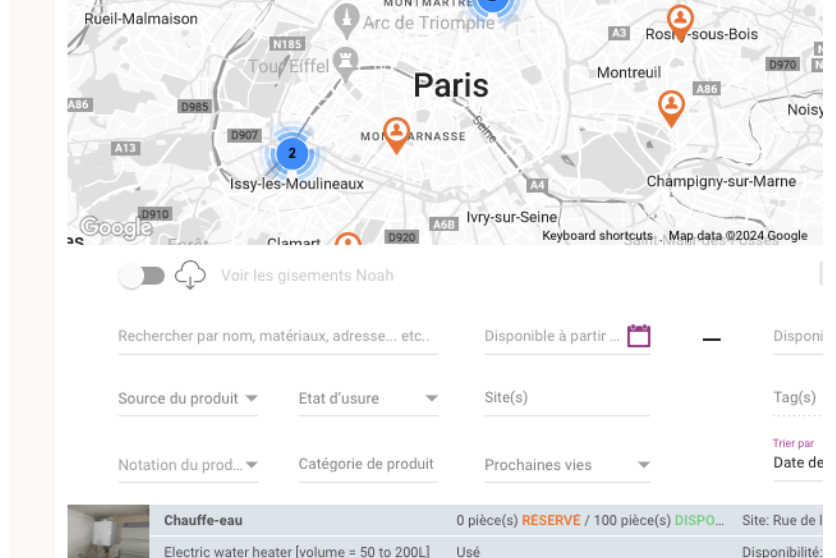Click the orange pin near Clamart
The image size is (836, 558).
tap(348, 239)
